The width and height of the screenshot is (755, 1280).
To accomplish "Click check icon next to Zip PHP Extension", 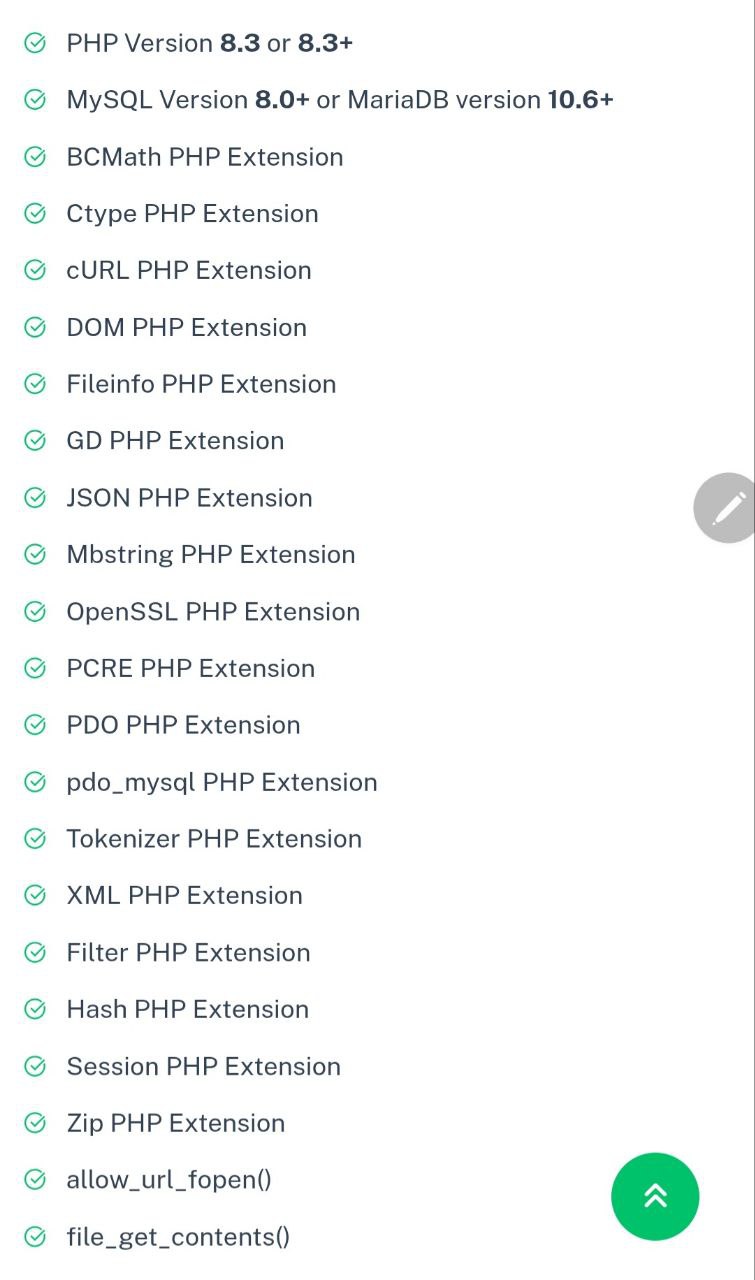I will [x=35, y=1123].
